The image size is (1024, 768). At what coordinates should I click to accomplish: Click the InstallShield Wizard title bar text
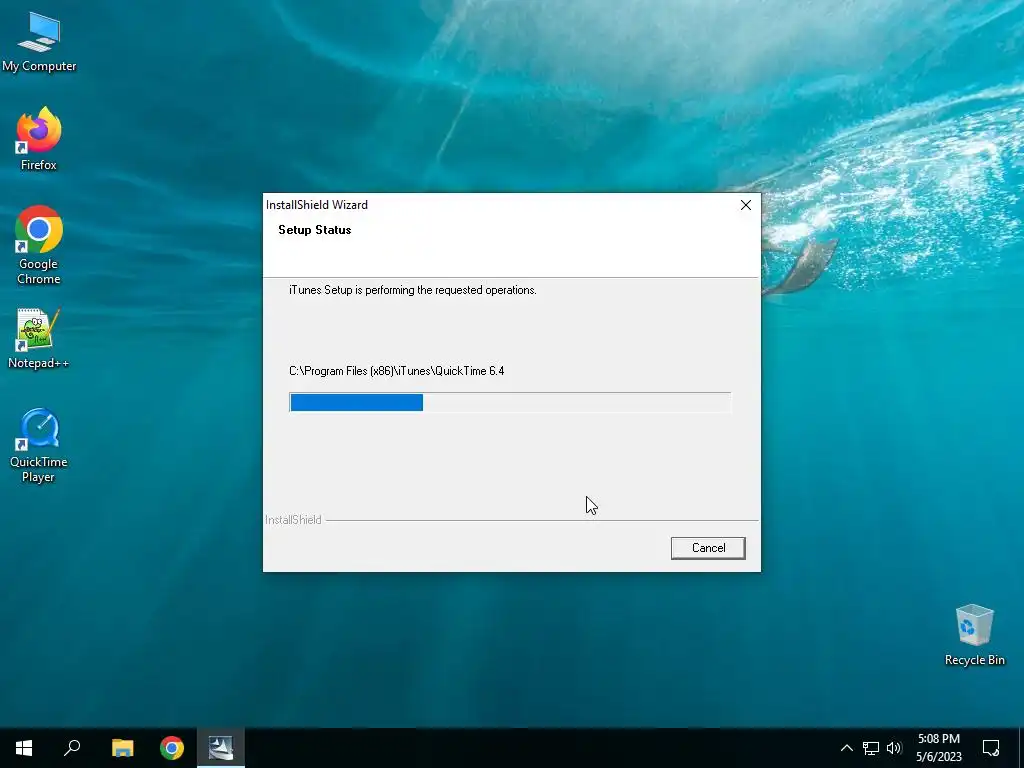pyautogui.click(x=317, y=205)
